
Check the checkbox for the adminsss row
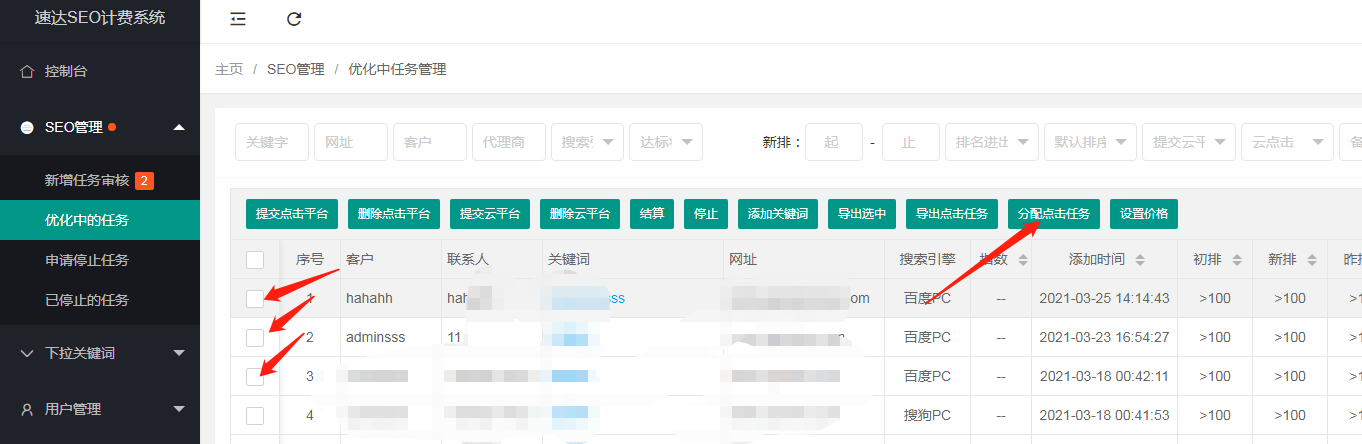click(x=255, y=337)
